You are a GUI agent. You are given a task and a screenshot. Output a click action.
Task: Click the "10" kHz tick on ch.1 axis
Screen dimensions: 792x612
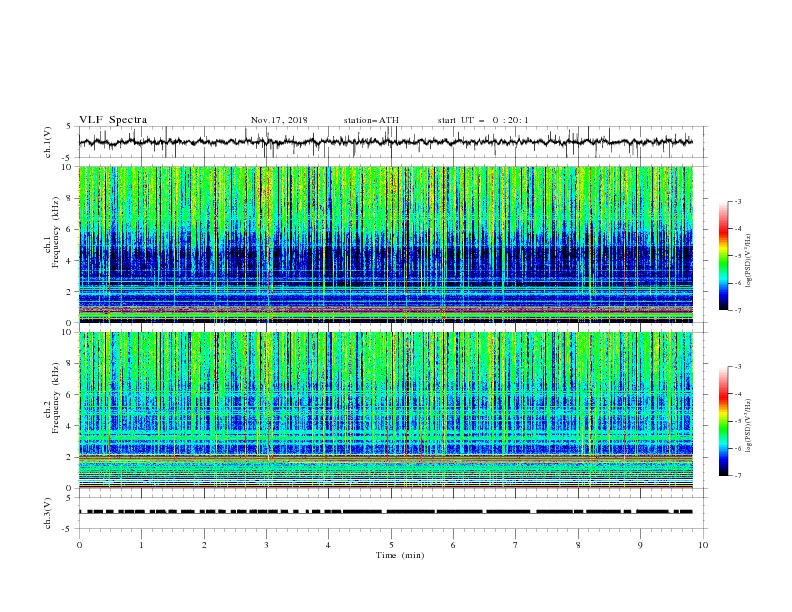coord(68,167)
